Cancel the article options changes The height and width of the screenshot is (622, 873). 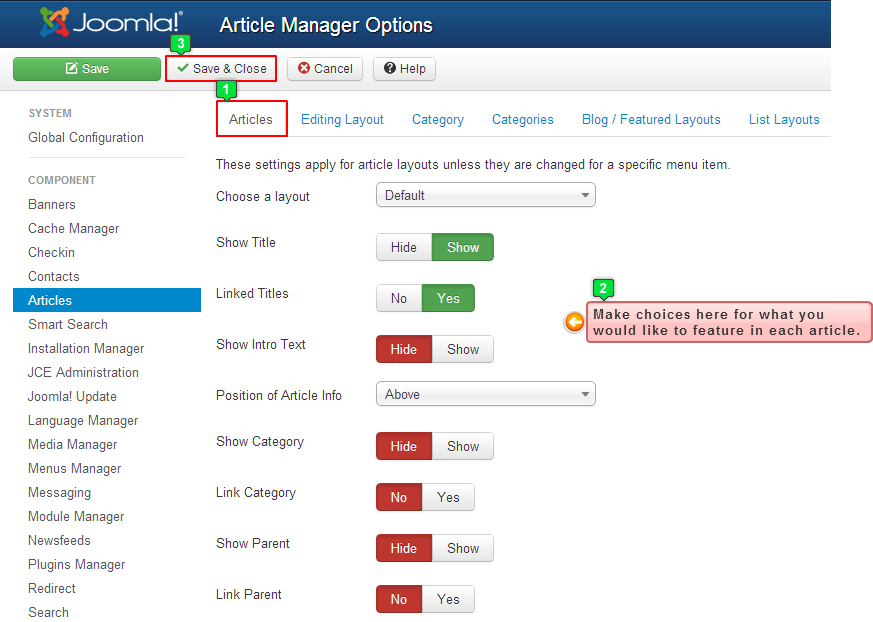pyautogui.click(x=325, y=68)
